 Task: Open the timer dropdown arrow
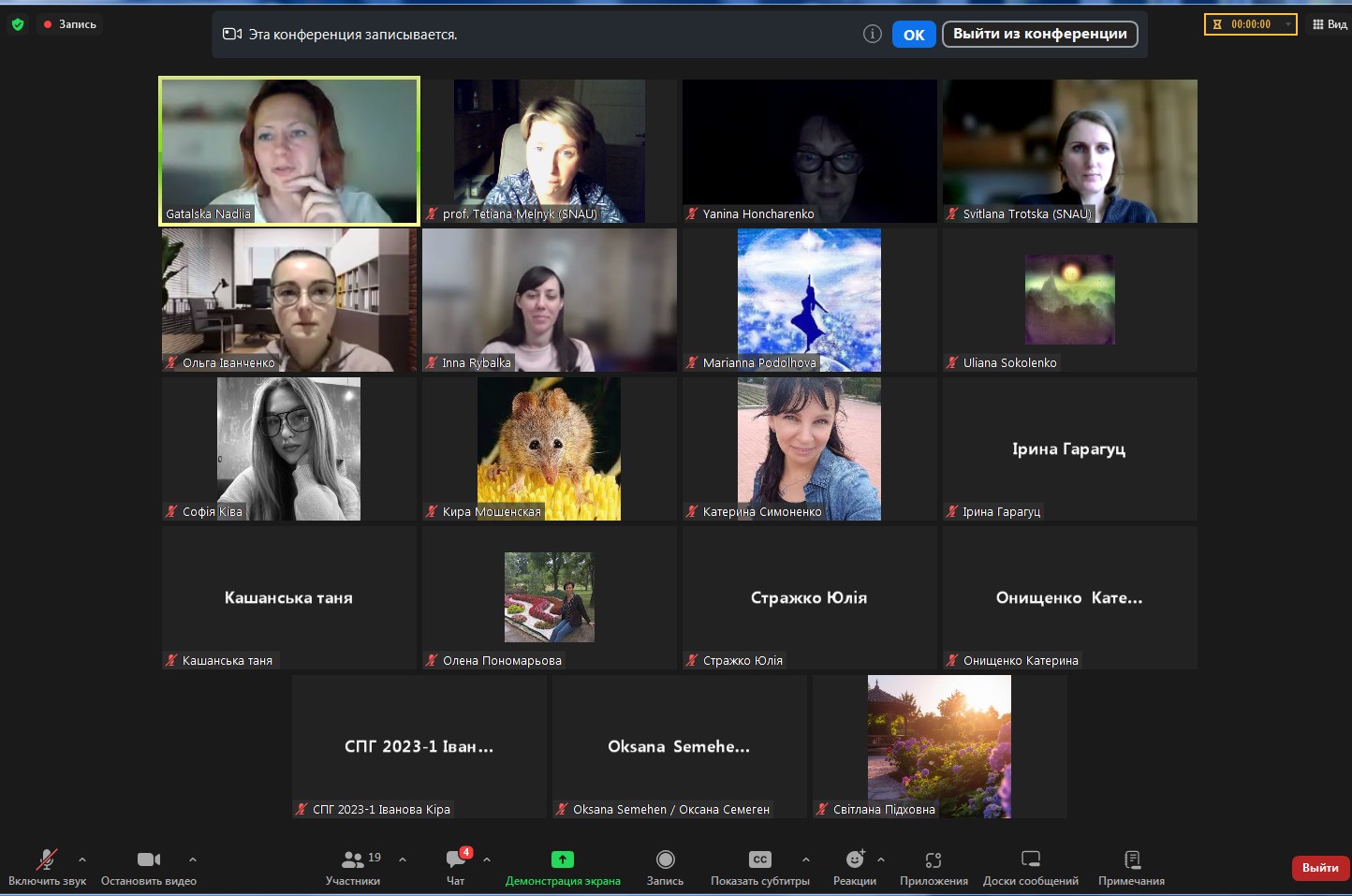1288,24
